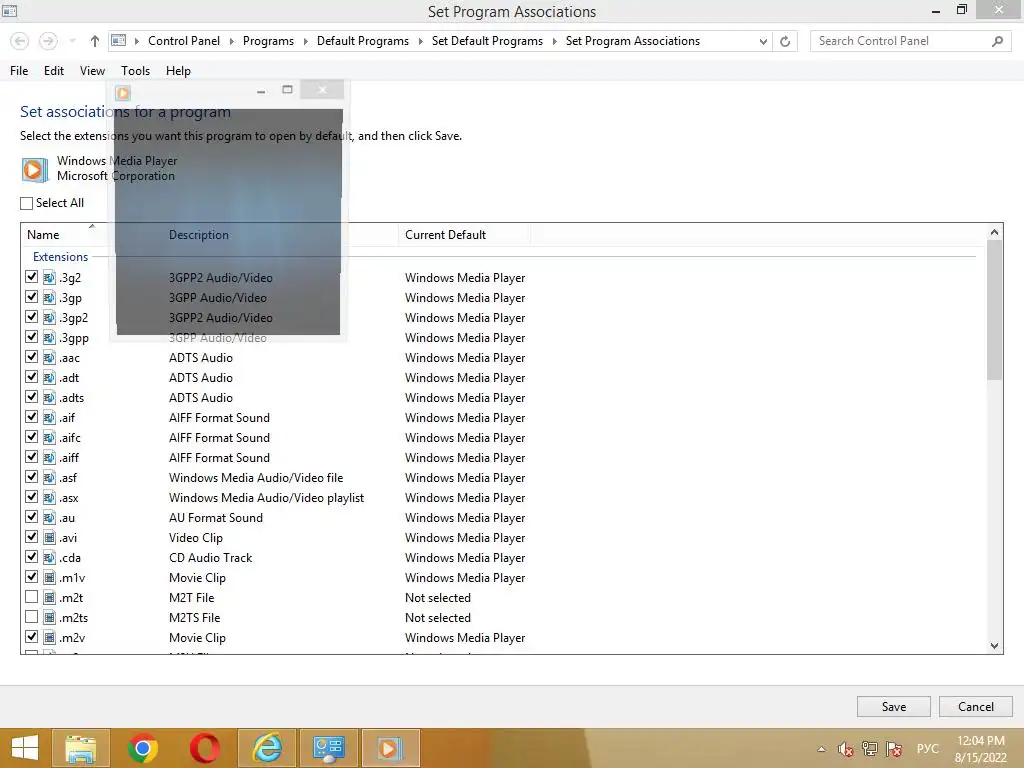The height and width of the screenshot is (768, 1024).
Task: Click the muted volume tray icon
Action: [846, 749]
